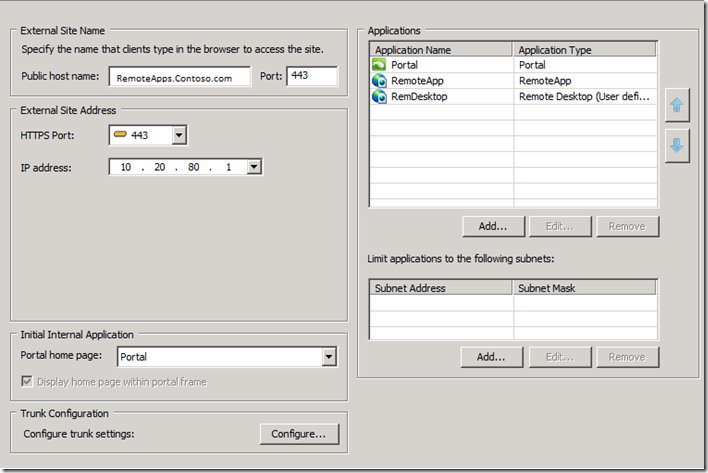Click Edit under the Applications list
Viewport: 708px width, 473px height.
click(x=560, y=226)
